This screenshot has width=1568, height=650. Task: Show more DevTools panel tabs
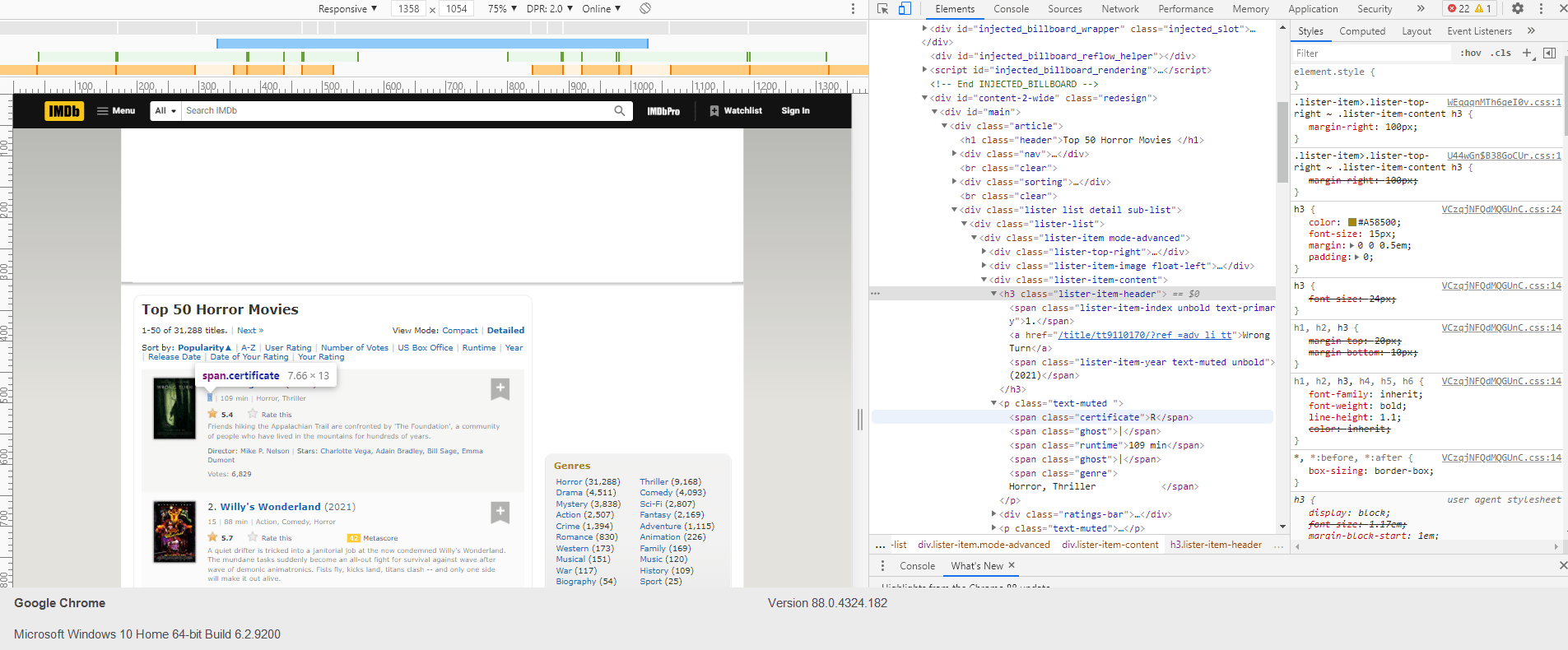click(1421, 9)
